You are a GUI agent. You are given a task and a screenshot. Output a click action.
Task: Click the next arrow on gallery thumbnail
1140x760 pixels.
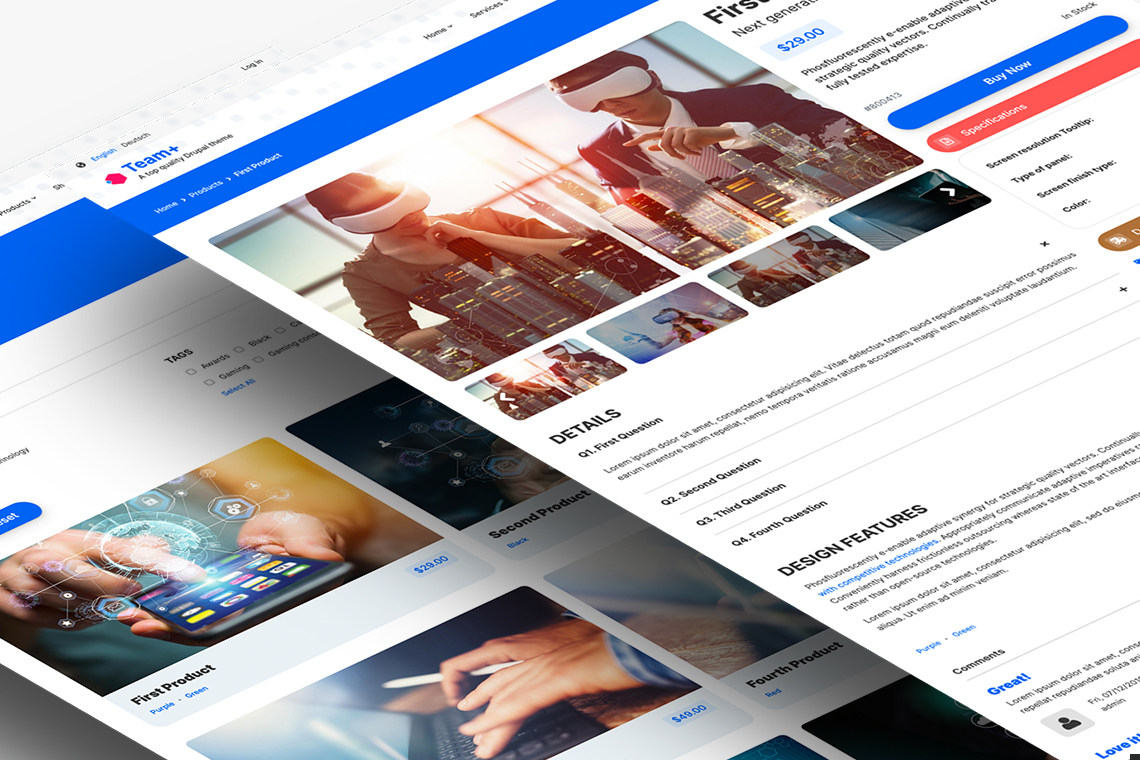(x=949, y=190)
